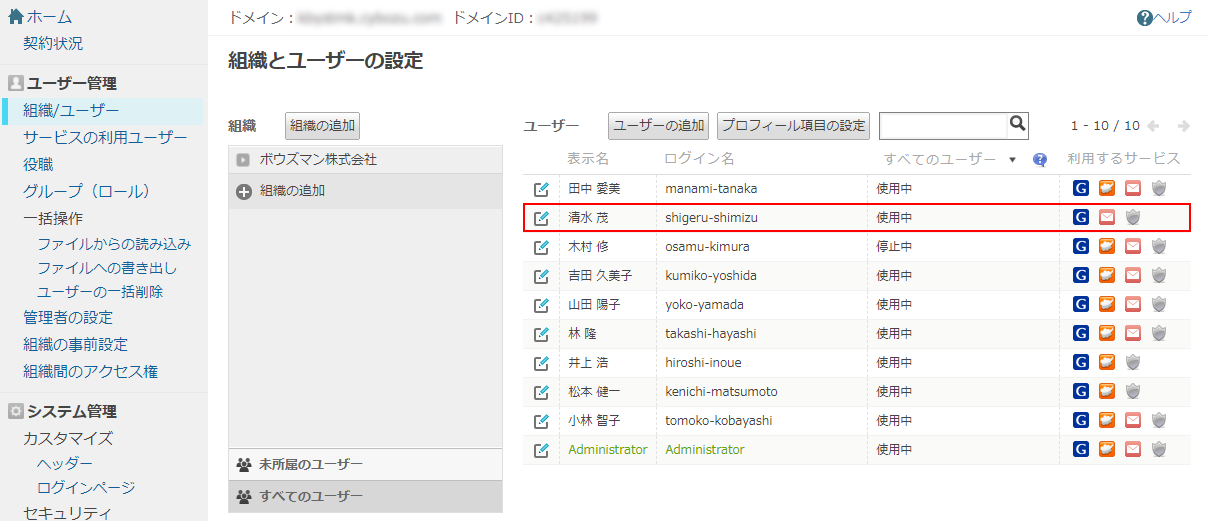Click the ログイン名 column header
The width and height of the screenshot is (1208, 521).
click(x=700, y=159)
